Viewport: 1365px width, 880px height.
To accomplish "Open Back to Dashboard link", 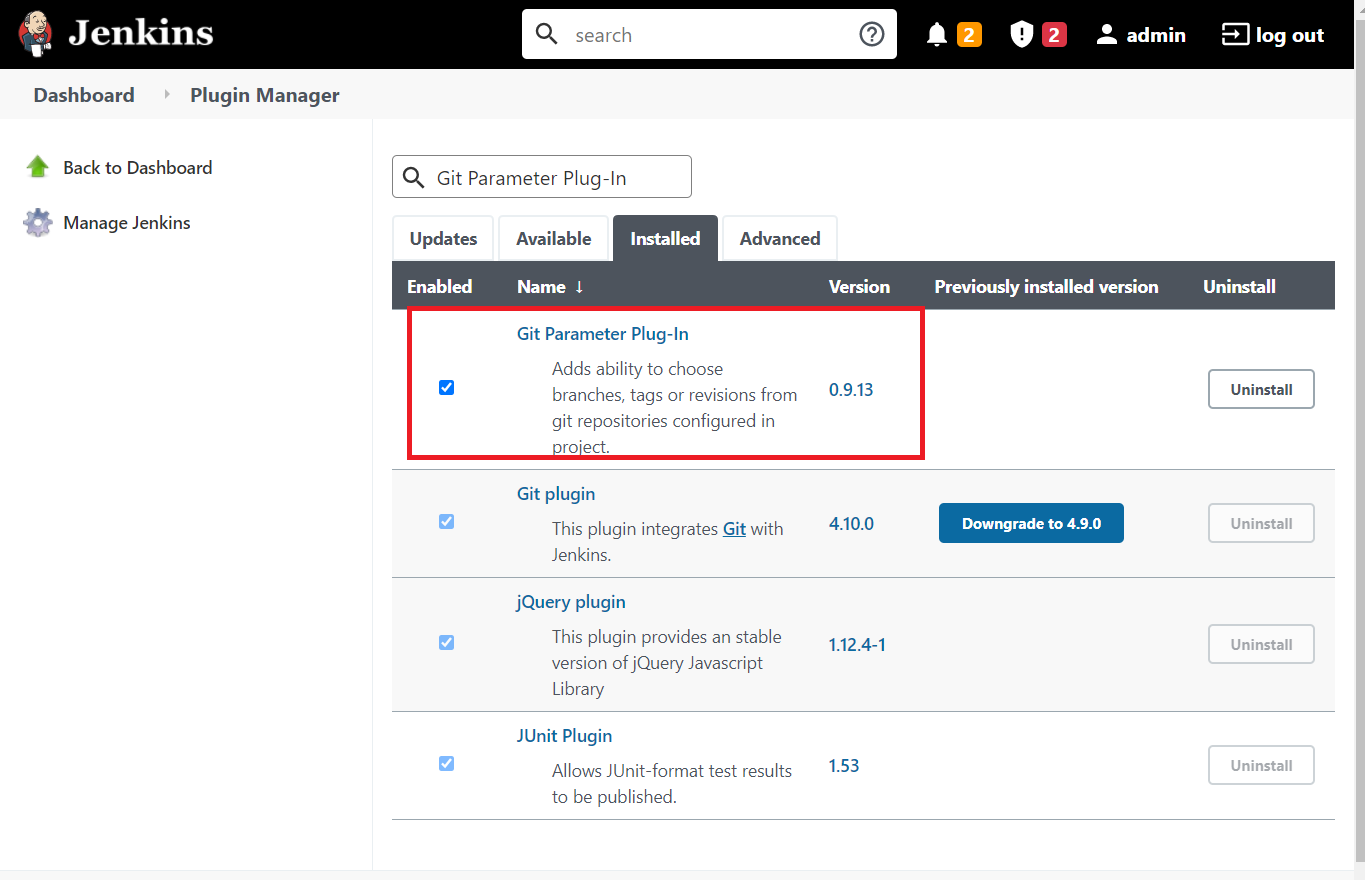I will point(138,168).
